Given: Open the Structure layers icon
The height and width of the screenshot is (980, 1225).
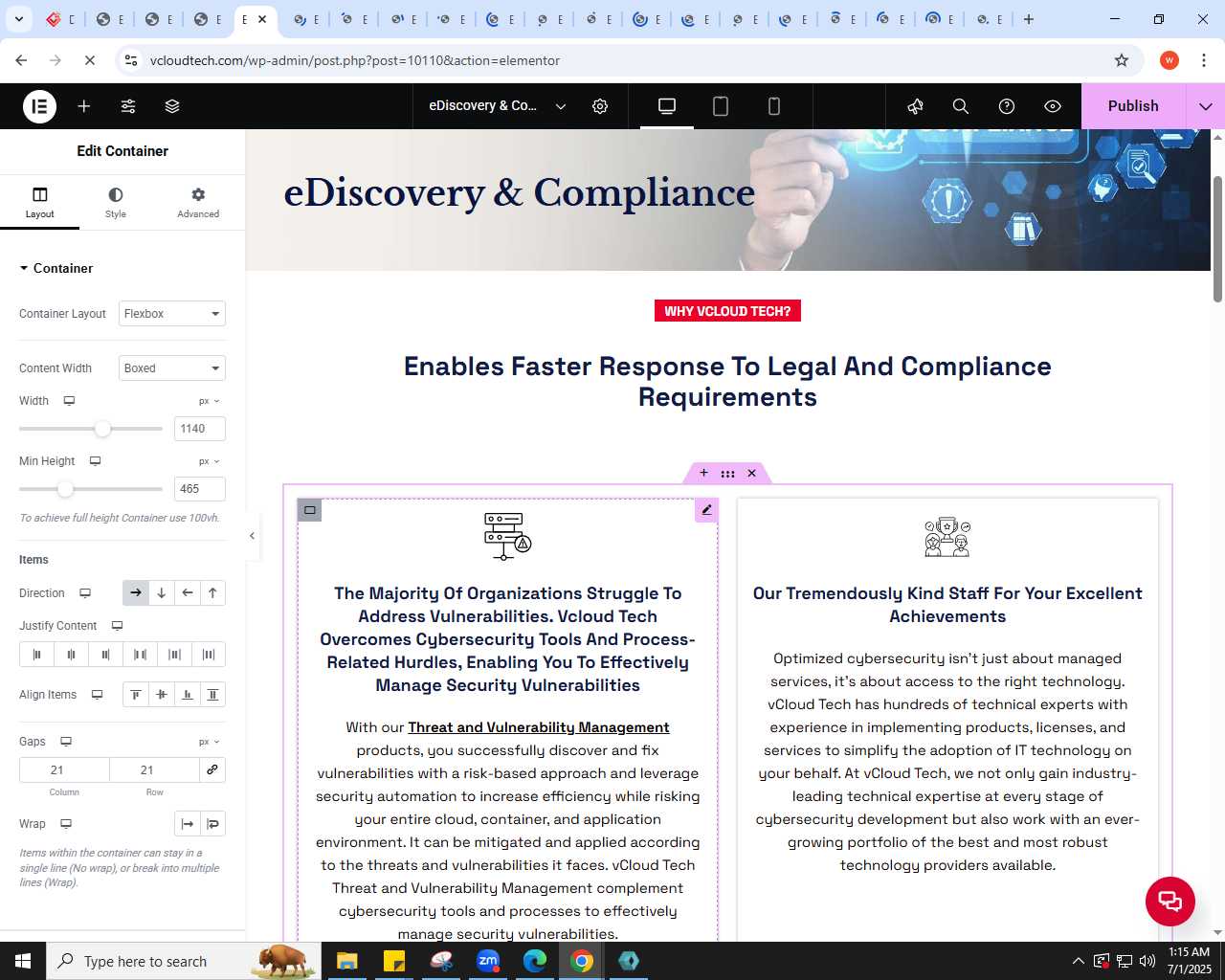Looking at the screenshot, I should (x=172, y=106).
